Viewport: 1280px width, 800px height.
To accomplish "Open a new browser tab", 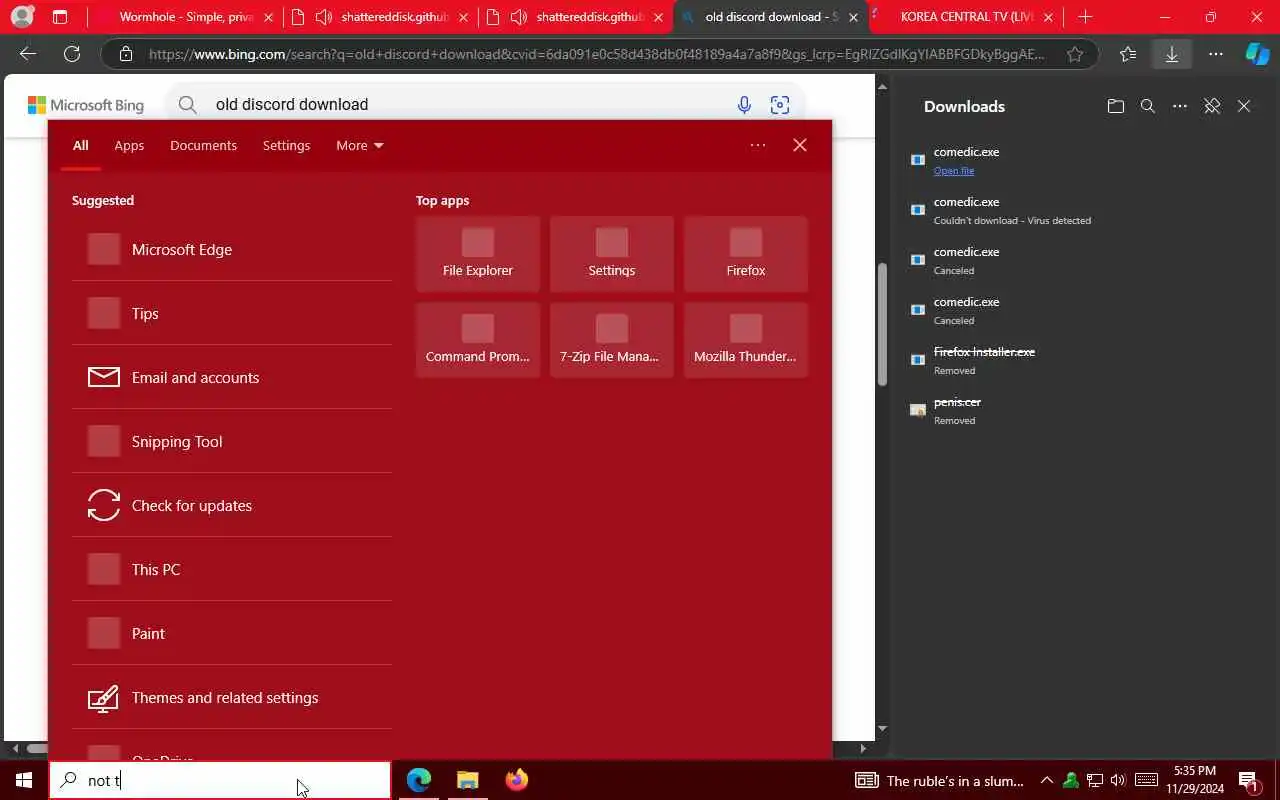I will (x=1085, y=17).
